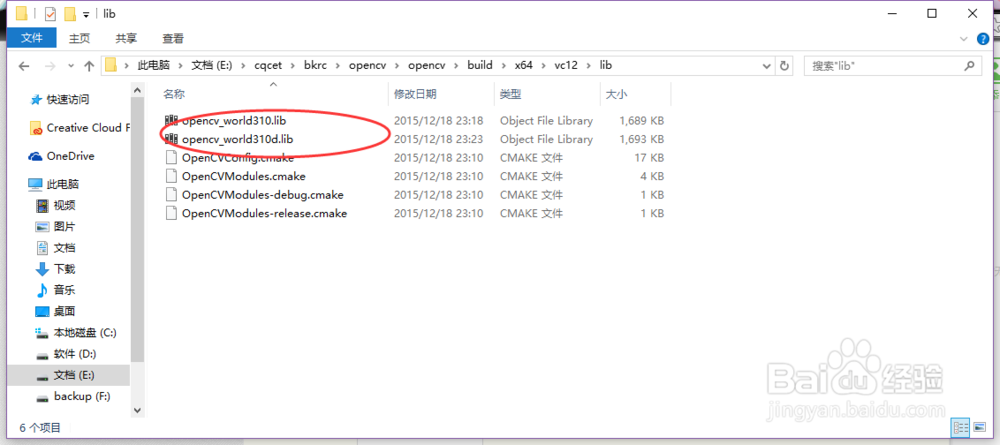1000x445 pixels.
Task: Click 文档 (E:) in the address breadcrumb
Action: [214, 65]
